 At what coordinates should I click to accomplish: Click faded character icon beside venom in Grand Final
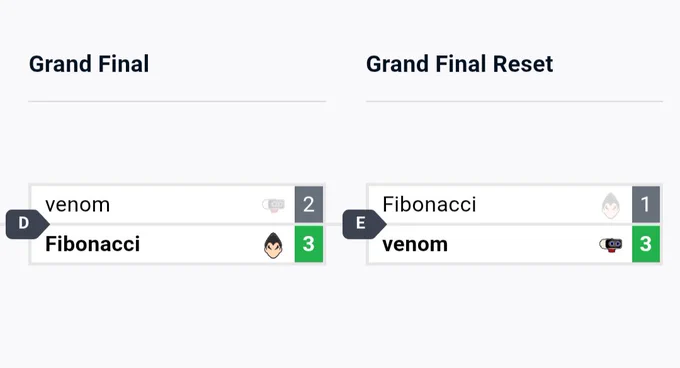click(x=273, y=205)
